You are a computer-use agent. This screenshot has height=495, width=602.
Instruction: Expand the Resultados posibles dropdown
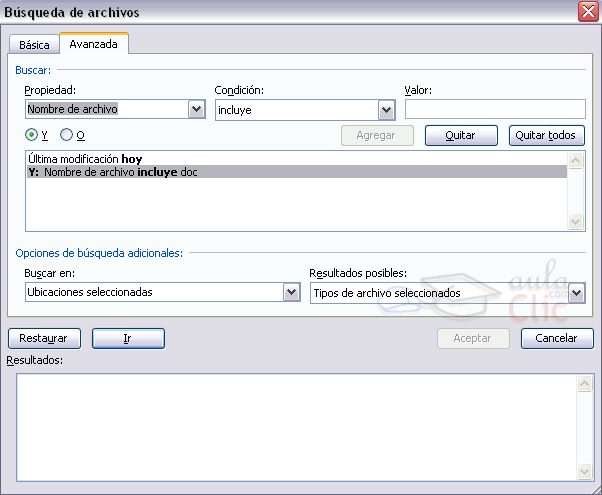[x=576, y=292]
